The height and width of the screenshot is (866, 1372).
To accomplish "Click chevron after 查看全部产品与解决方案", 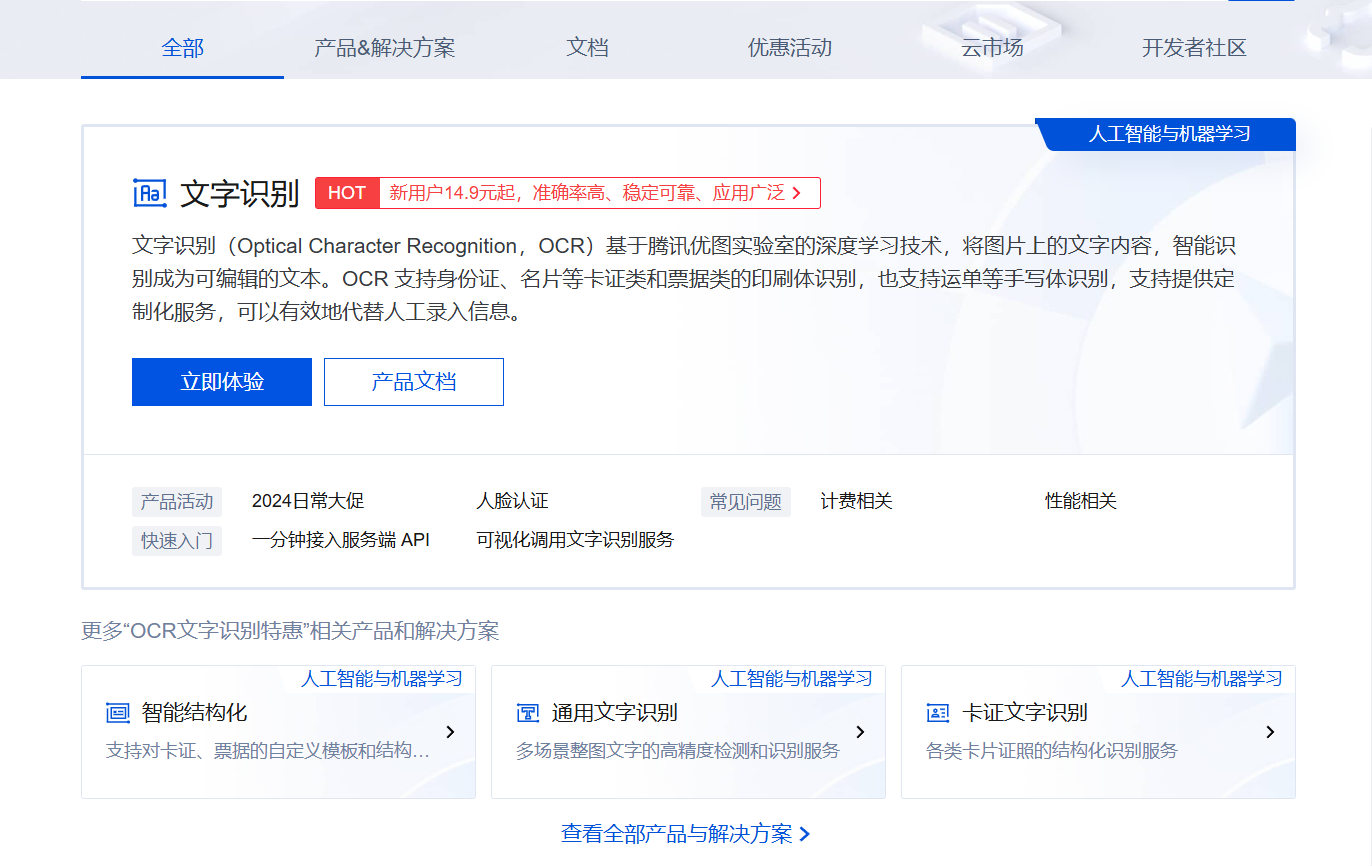I will tap(805, 834).
